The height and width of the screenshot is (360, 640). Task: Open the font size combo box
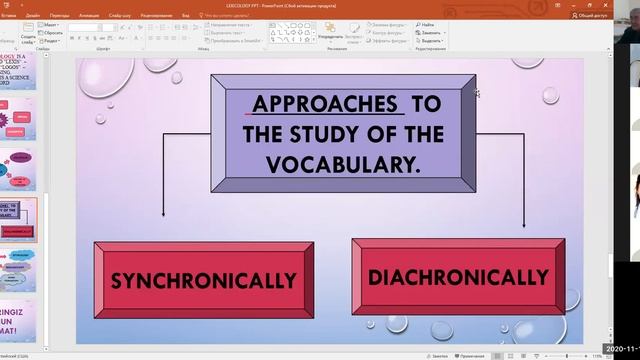[109, 27]
